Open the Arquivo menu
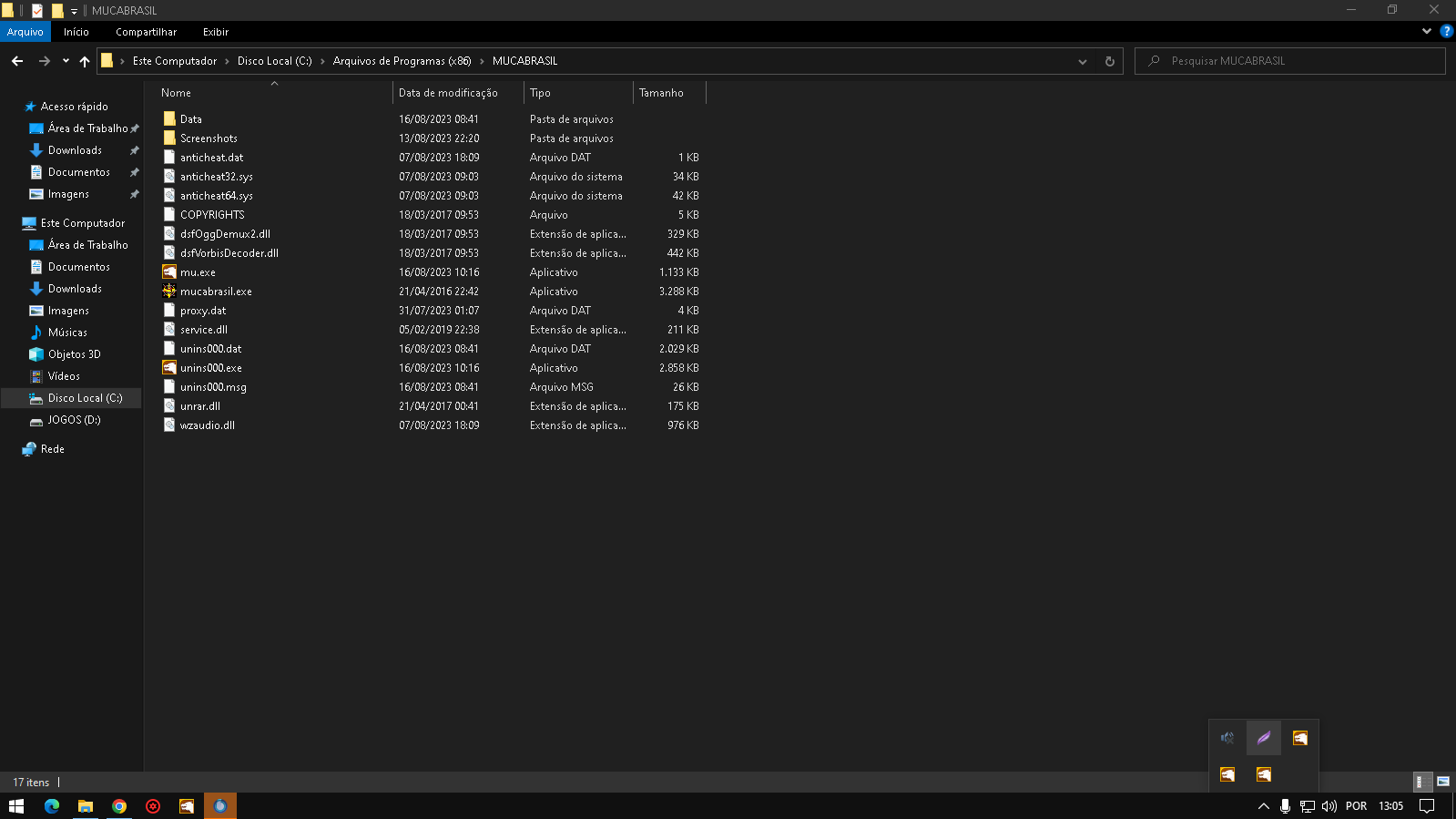1456x819 pixels. pos(25,32)
